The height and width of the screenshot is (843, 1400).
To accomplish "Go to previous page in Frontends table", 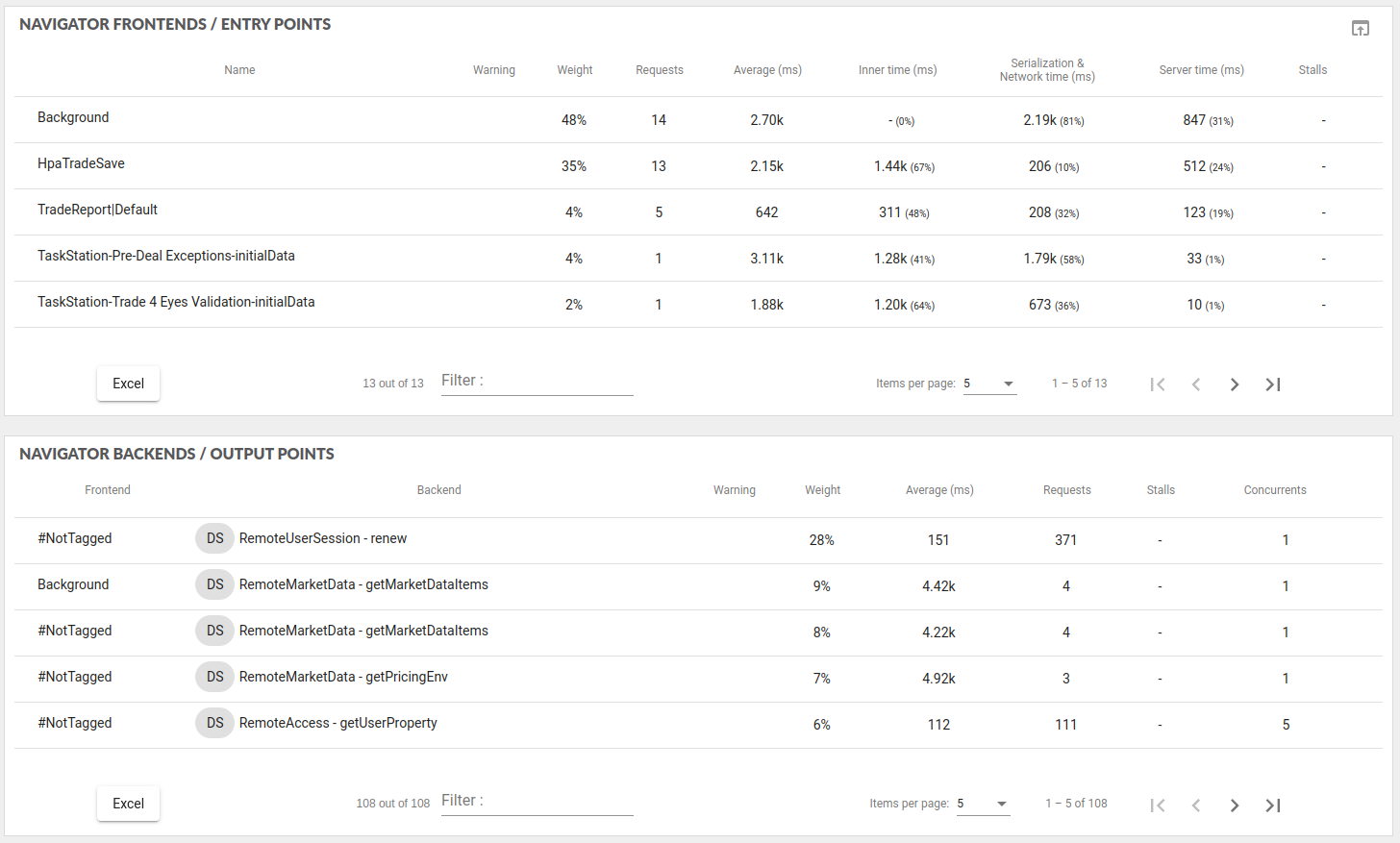I will [1196, 384].
